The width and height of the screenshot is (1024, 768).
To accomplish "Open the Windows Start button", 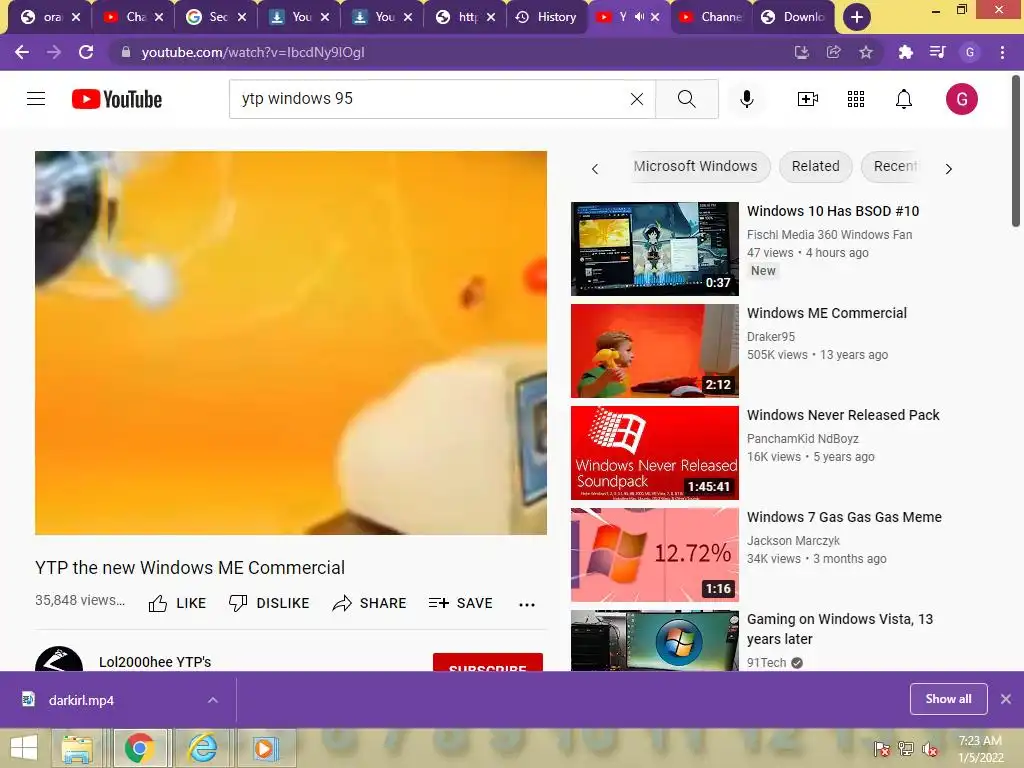I will [x=24, y=748].
